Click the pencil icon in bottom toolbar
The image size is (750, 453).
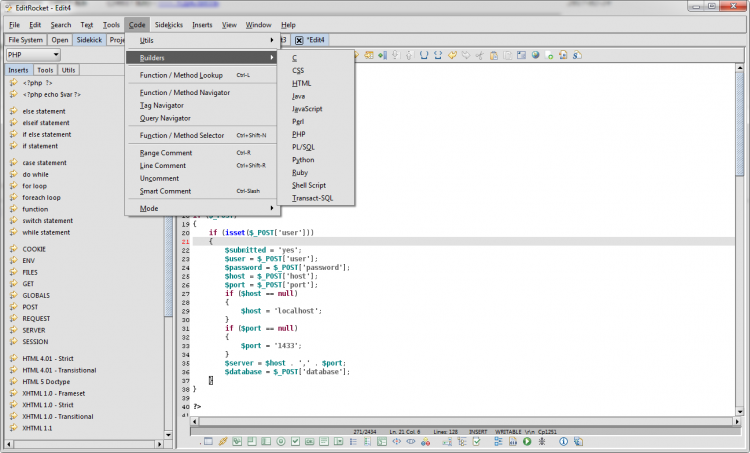(223, 441)
